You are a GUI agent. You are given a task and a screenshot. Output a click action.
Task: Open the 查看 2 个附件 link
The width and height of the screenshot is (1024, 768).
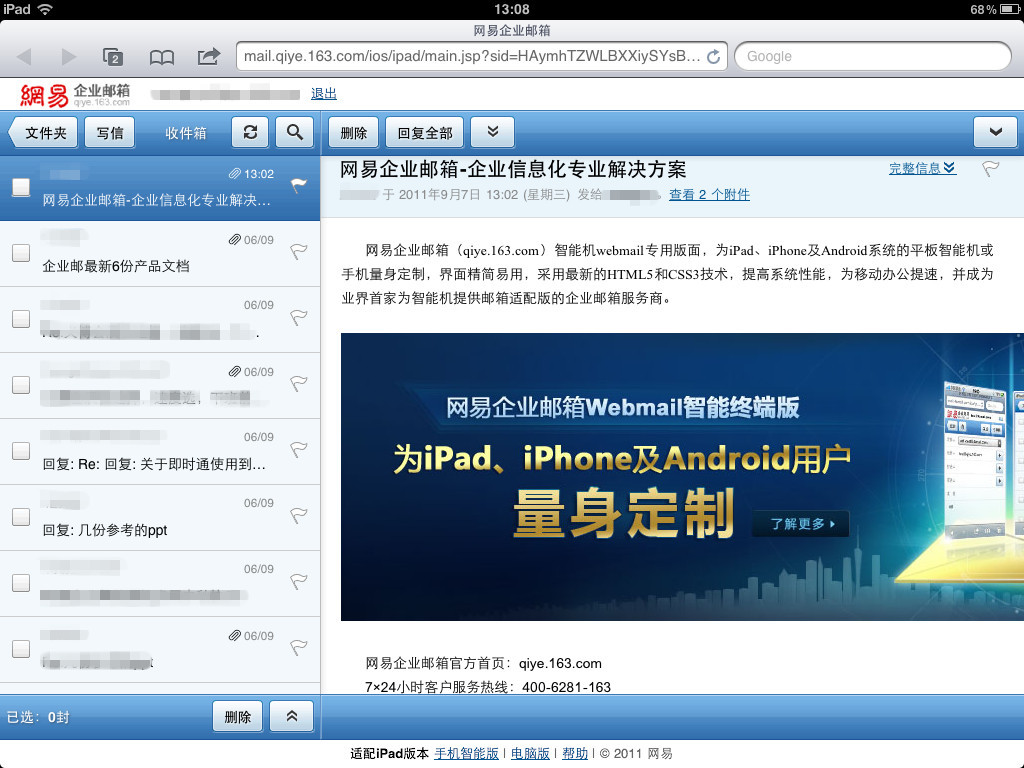709,195
